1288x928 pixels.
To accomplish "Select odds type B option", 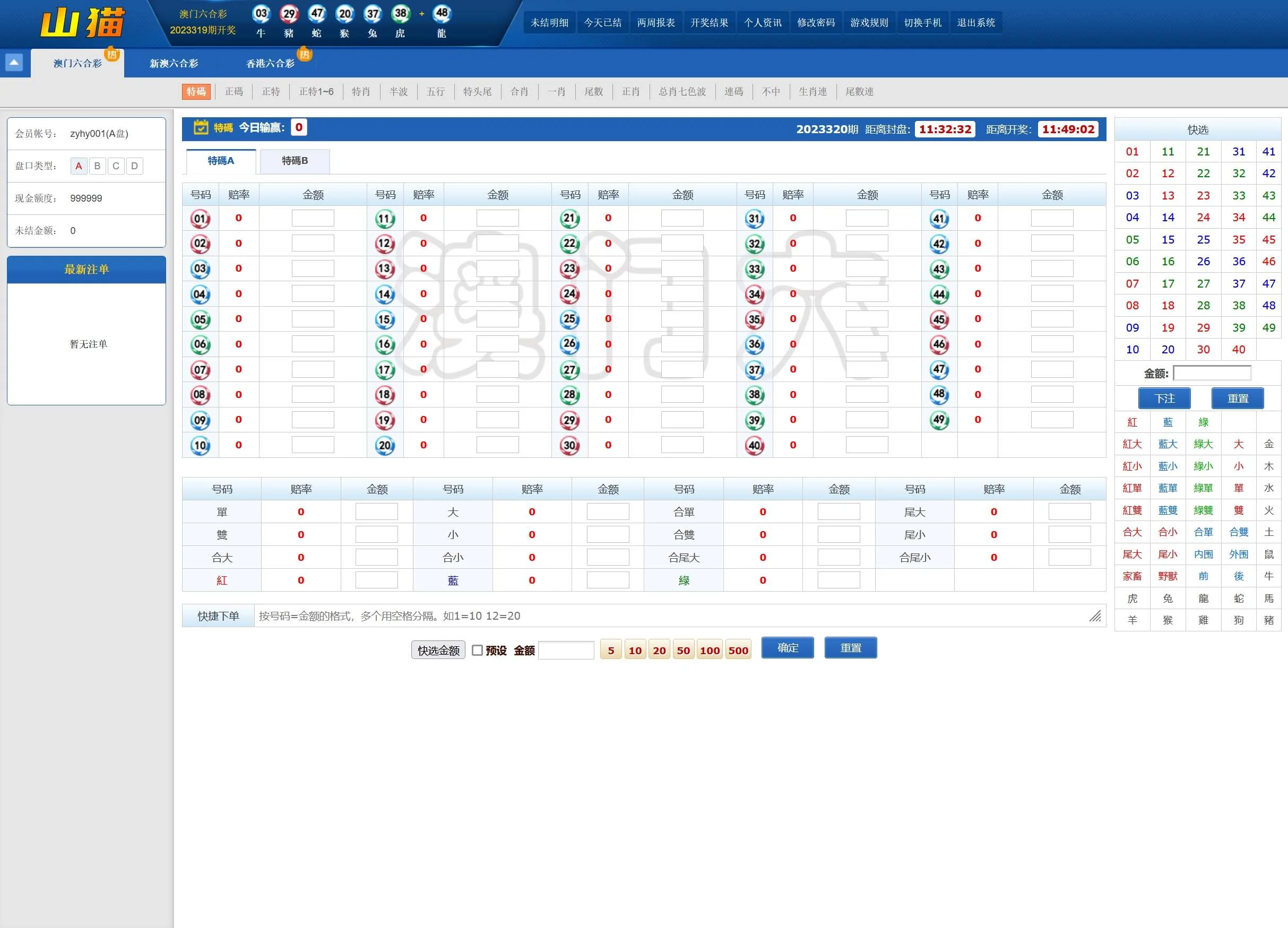I will coord(97,166).
